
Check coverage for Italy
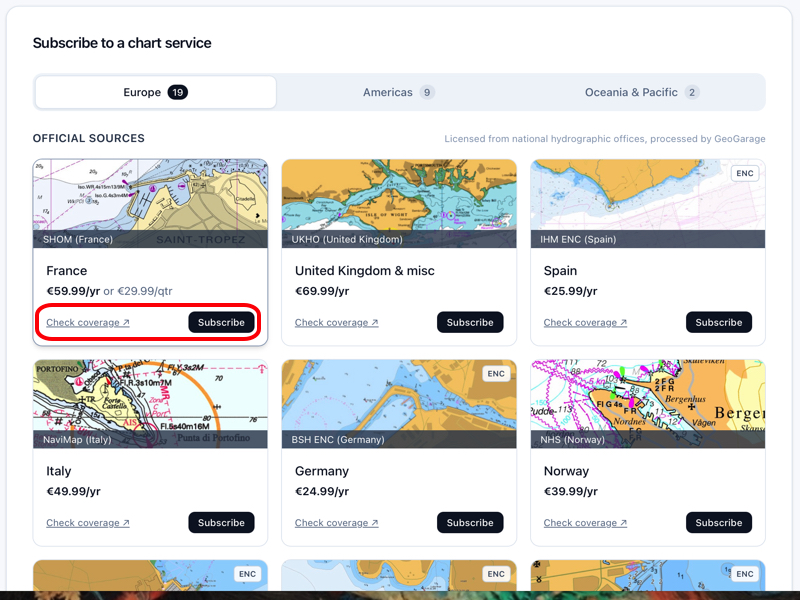[x=88, y=523]
